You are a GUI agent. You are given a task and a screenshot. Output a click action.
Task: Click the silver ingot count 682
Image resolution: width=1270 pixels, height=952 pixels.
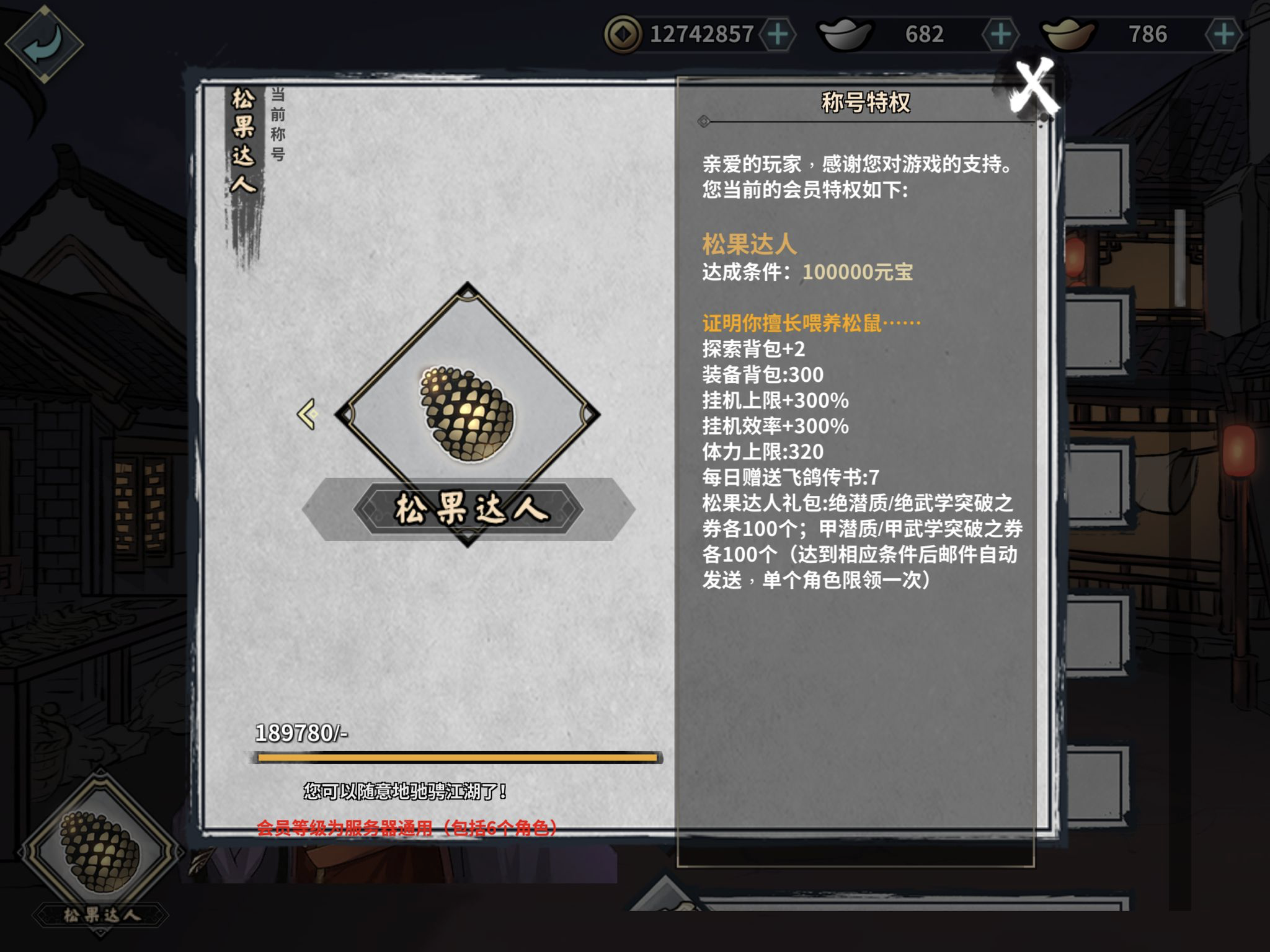(x=924, y=34)
